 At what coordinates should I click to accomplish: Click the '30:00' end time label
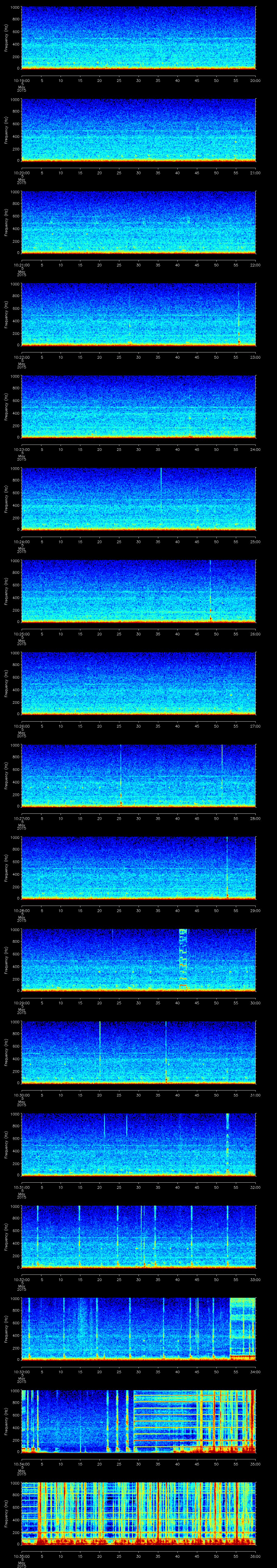pos(255,1003)
